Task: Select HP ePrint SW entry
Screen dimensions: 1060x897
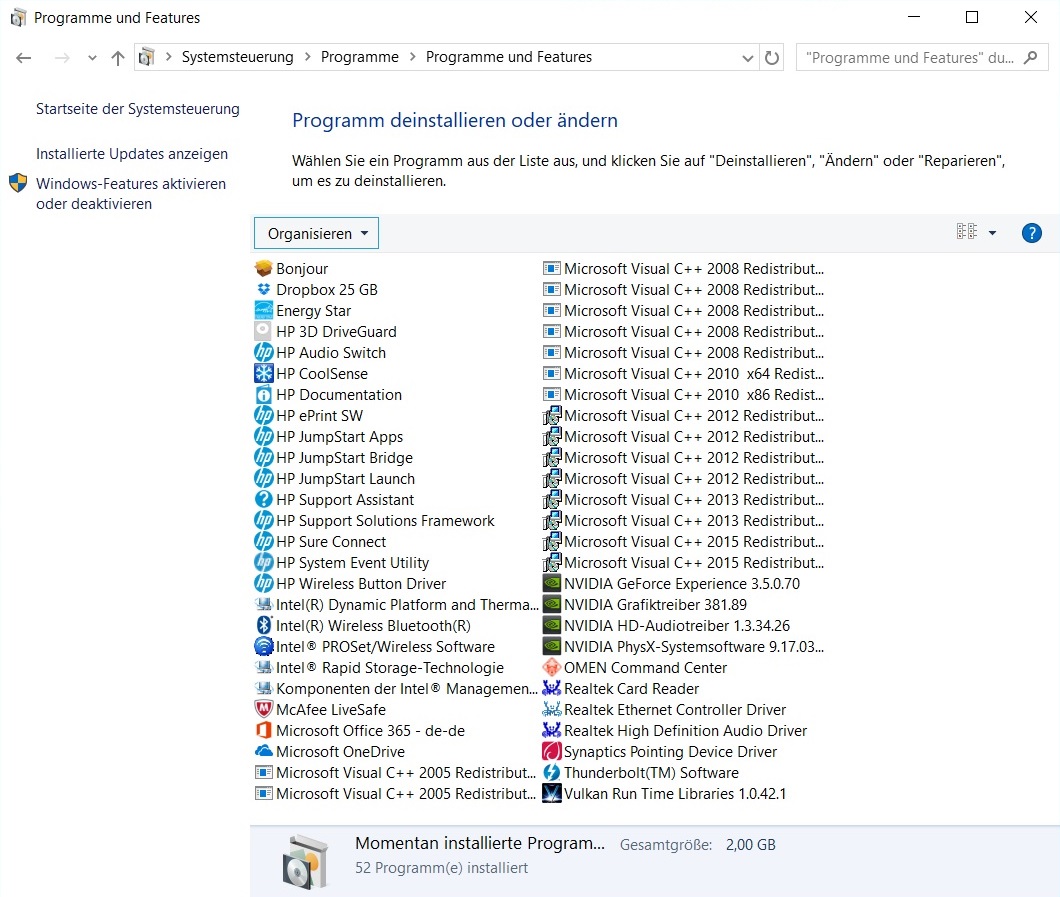Action: click(x=309, y=415)
